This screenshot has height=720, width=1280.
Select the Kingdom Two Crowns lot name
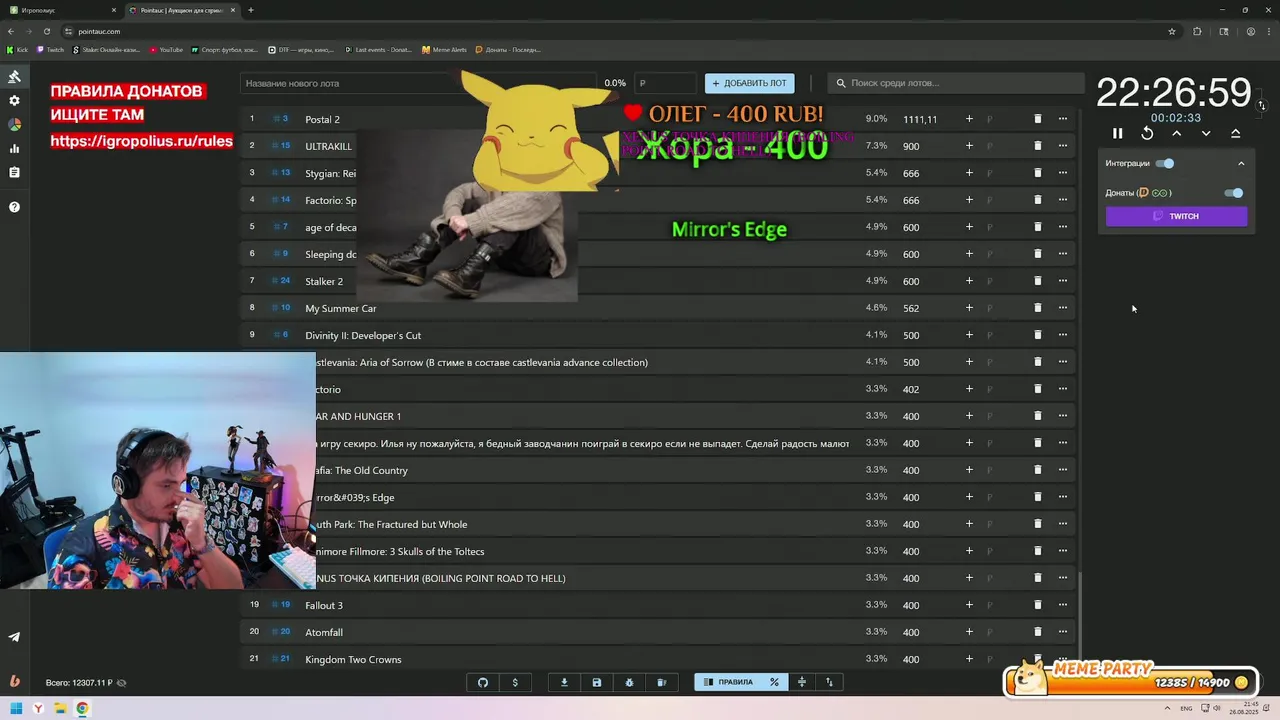[x=353, y=659]
